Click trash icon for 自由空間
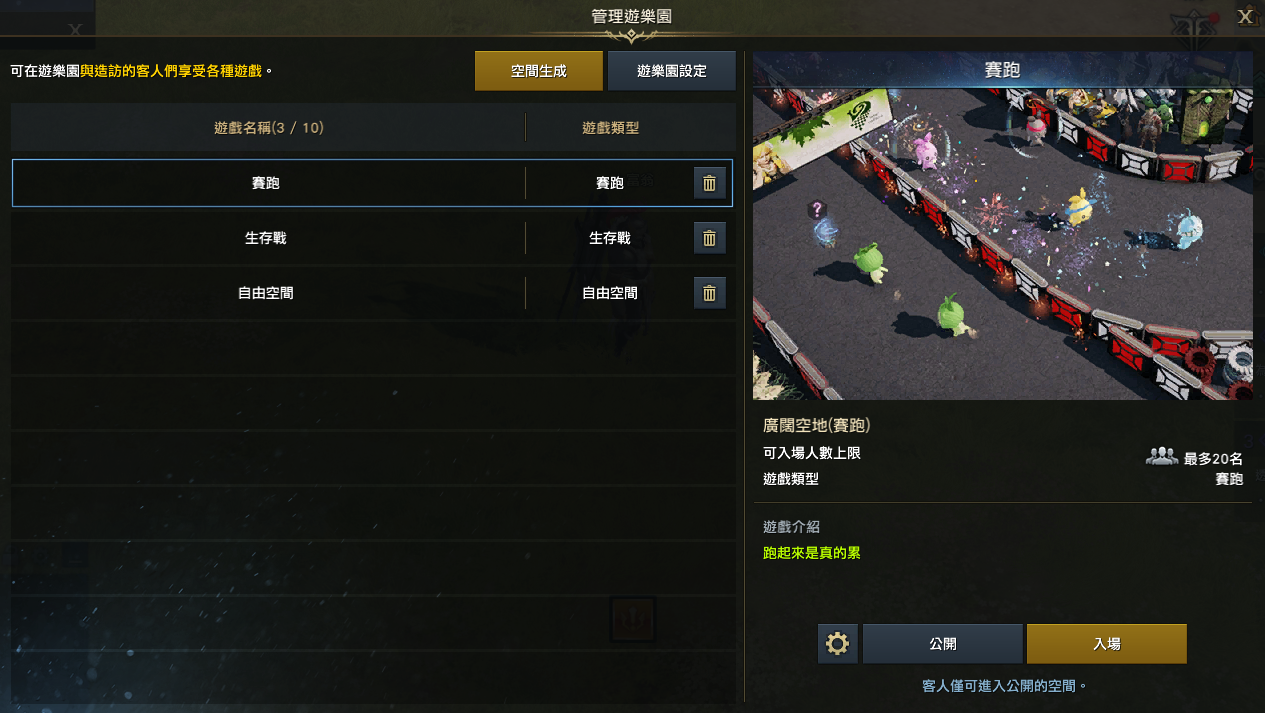The image size is (1265, 713). point(709,293)
